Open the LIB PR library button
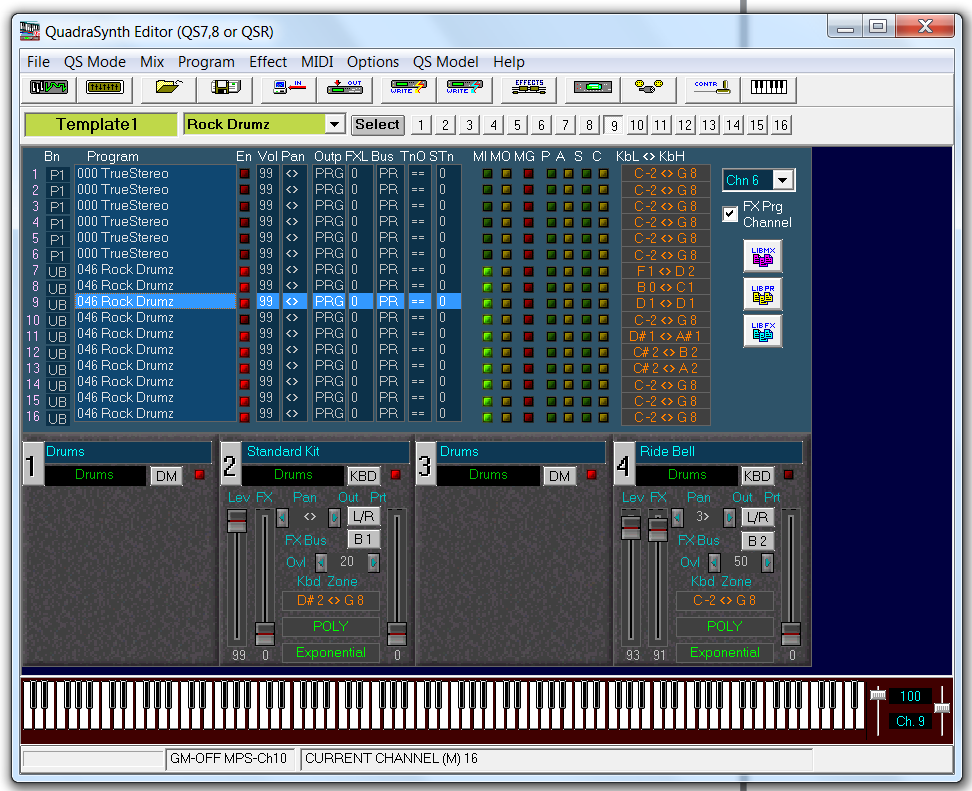The height and width of the screenshot is (791, 972). click(x=763, y=293)
